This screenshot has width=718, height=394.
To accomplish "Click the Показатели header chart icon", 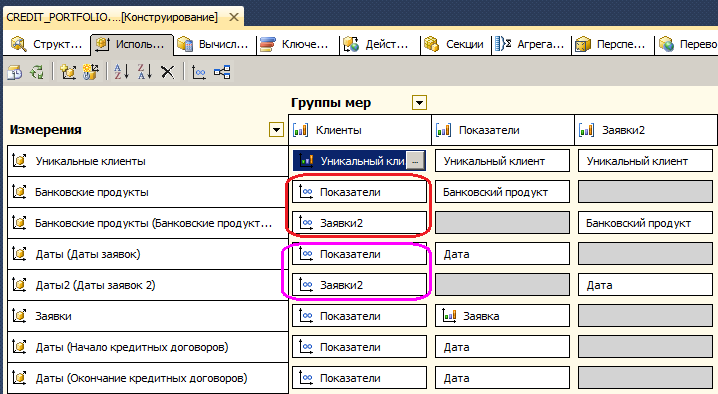I will [443, 130].
